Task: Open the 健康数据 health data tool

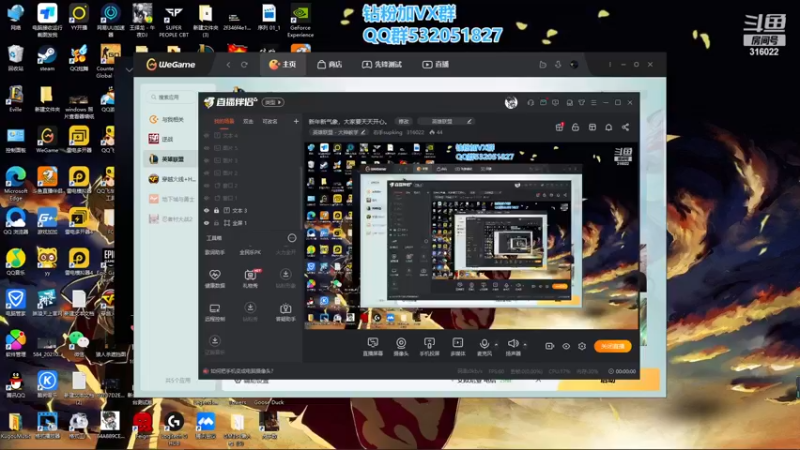Action: [x=215, y=279]
